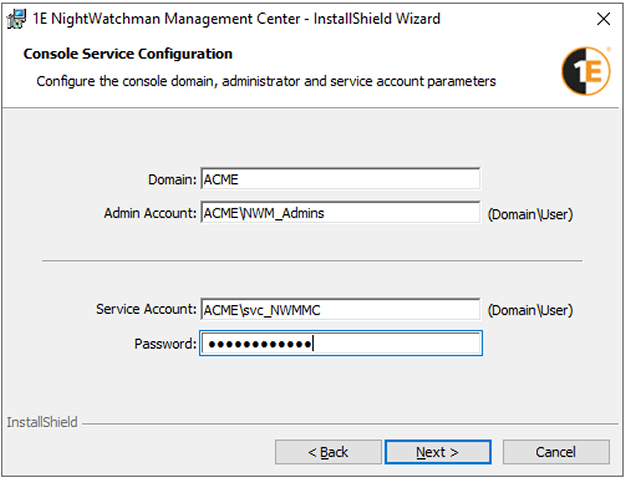
Task: Select the Service Account text box
Action: (340, 310)
